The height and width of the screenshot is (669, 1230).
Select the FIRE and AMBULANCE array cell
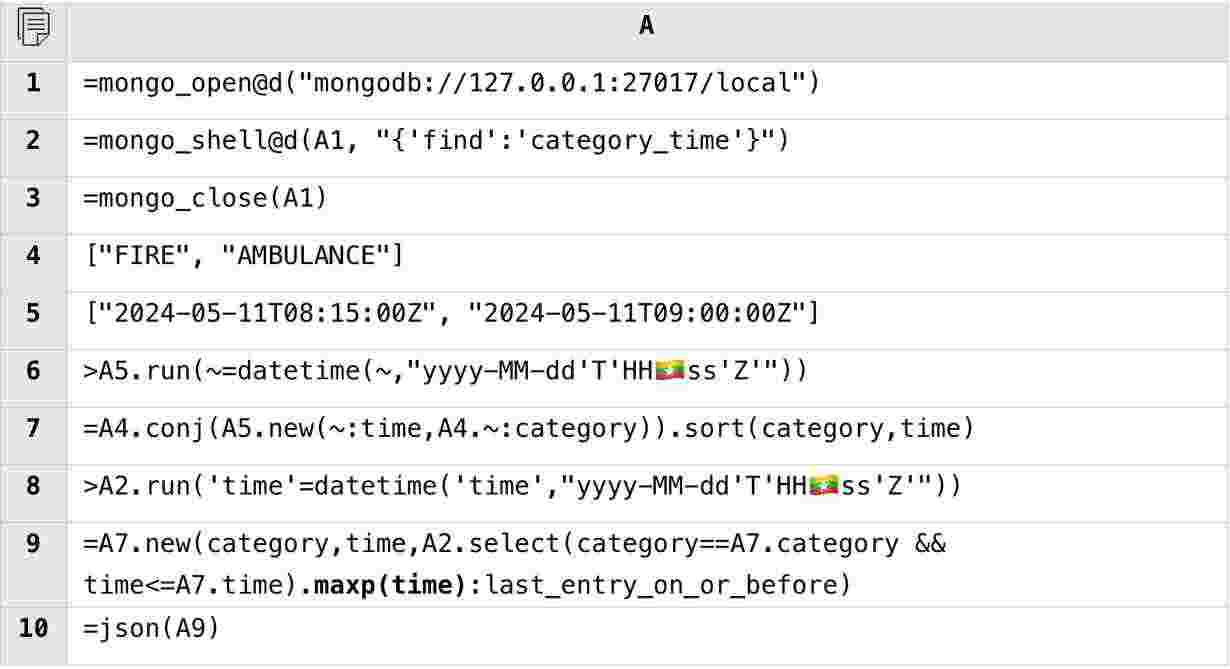tap(244, 256)
